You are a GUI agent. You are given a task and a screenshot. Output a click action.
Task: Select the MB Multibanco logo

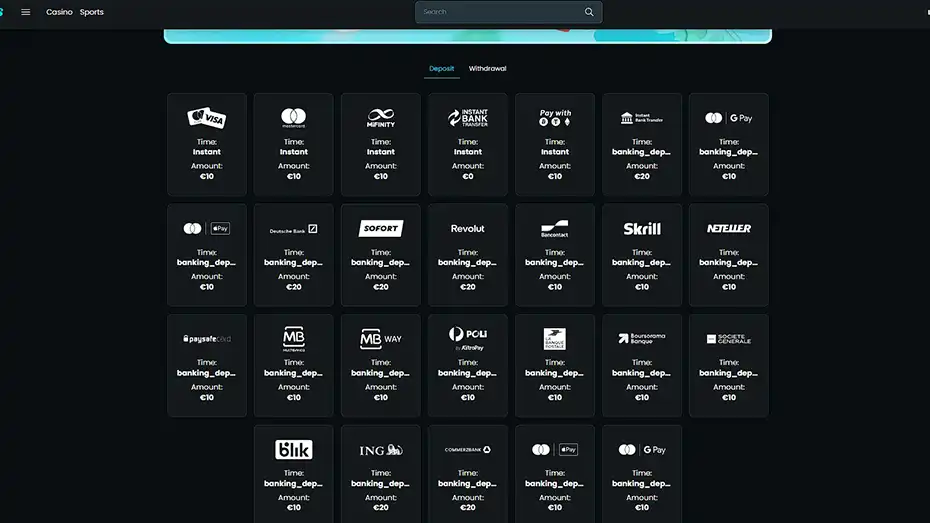[294, 339]
